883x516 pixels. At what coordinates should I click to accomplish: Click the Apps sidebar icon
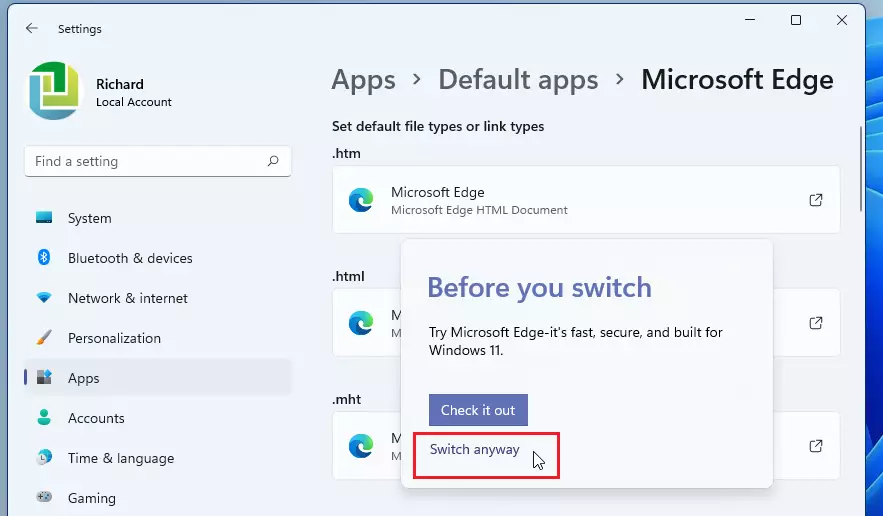pos(44,377)
